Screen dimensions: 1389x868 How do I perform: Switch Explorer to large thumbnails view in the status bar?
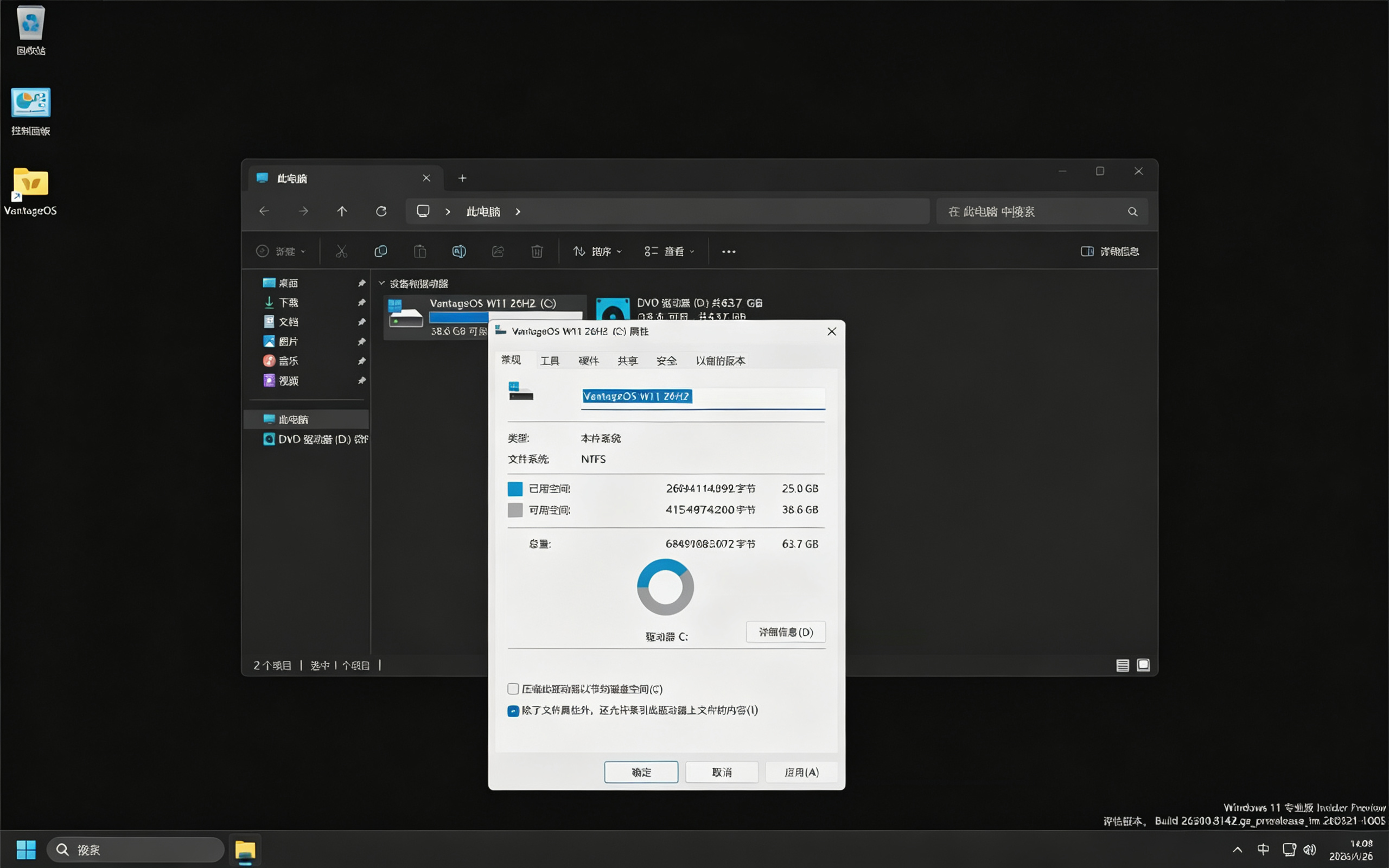pos(1143,665)
